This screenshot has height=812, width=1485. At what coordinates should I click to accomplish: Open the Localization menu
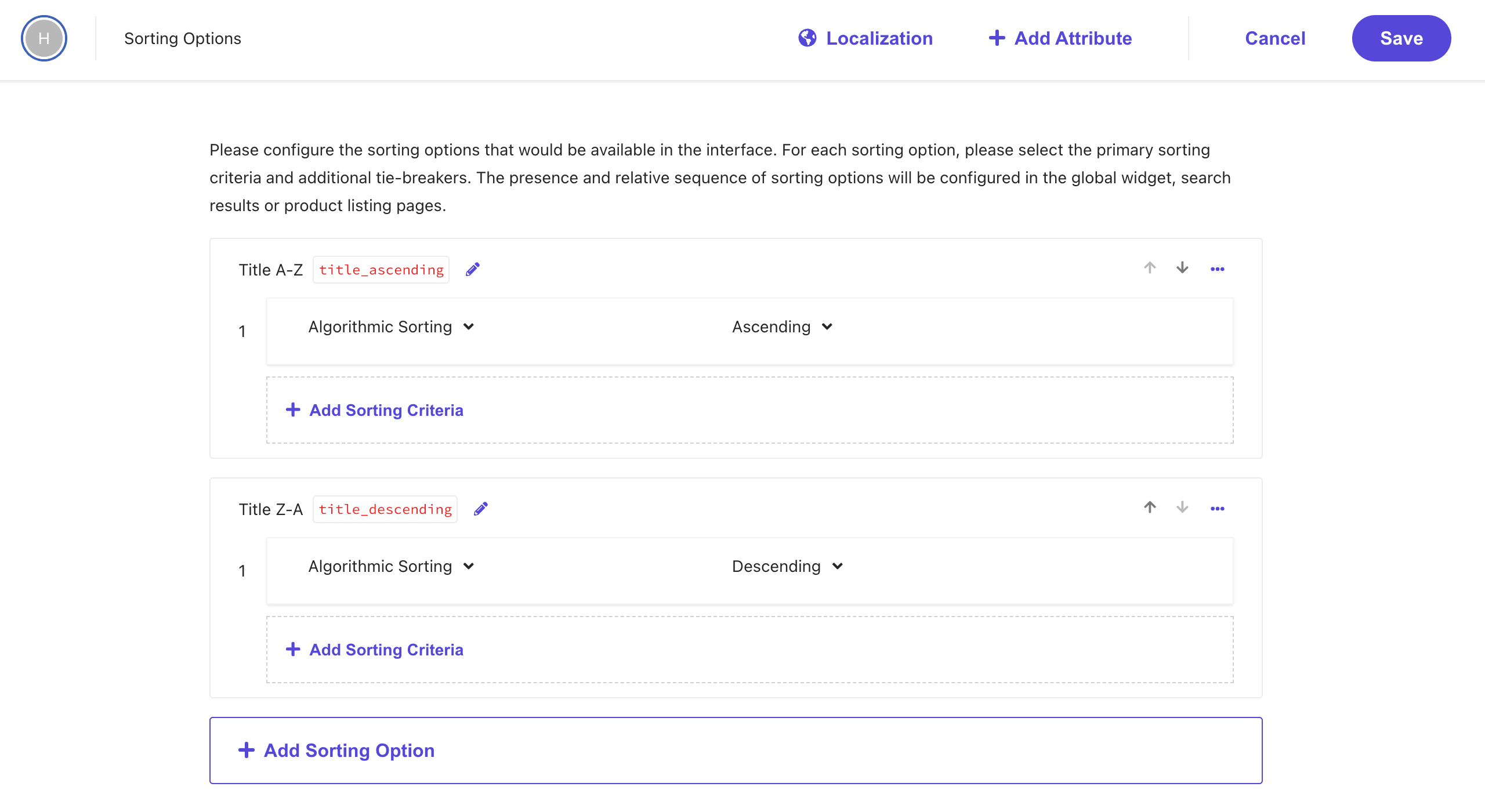[879, 38]
